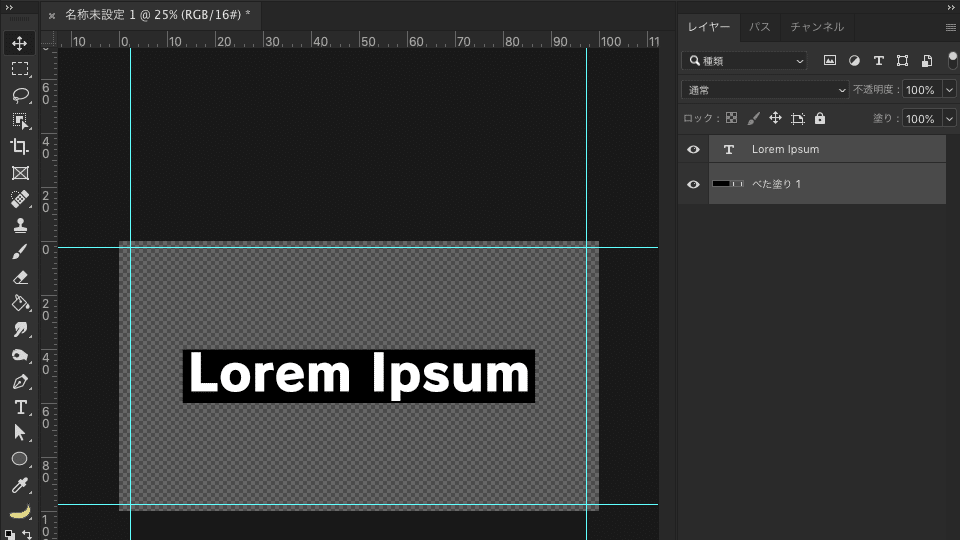
Task: Toggle artboard auto-nesting lock
Action: point(797,118)
